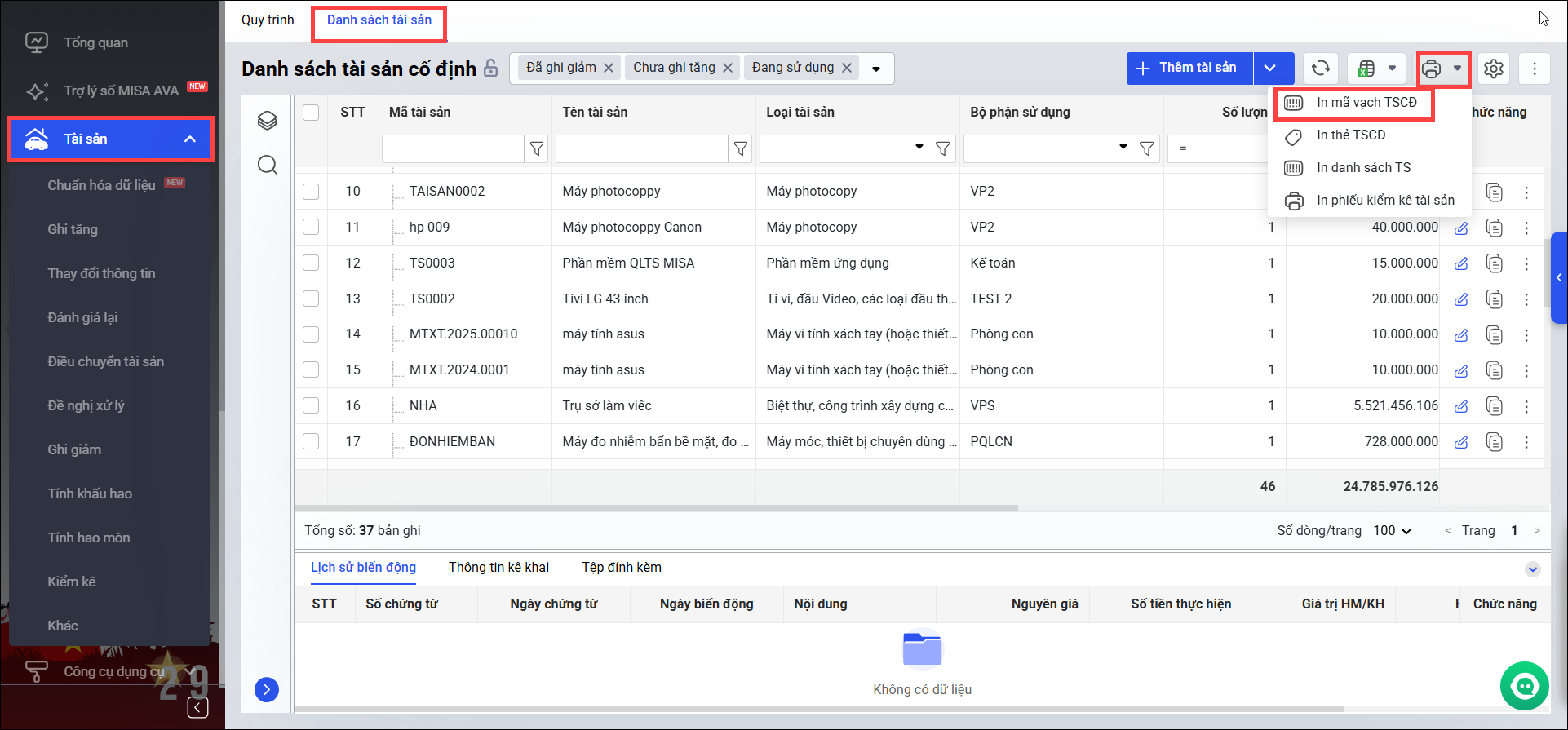Open the green chat support bubble
Viewport: 1568px width, 730px height.
[1524, 686]
